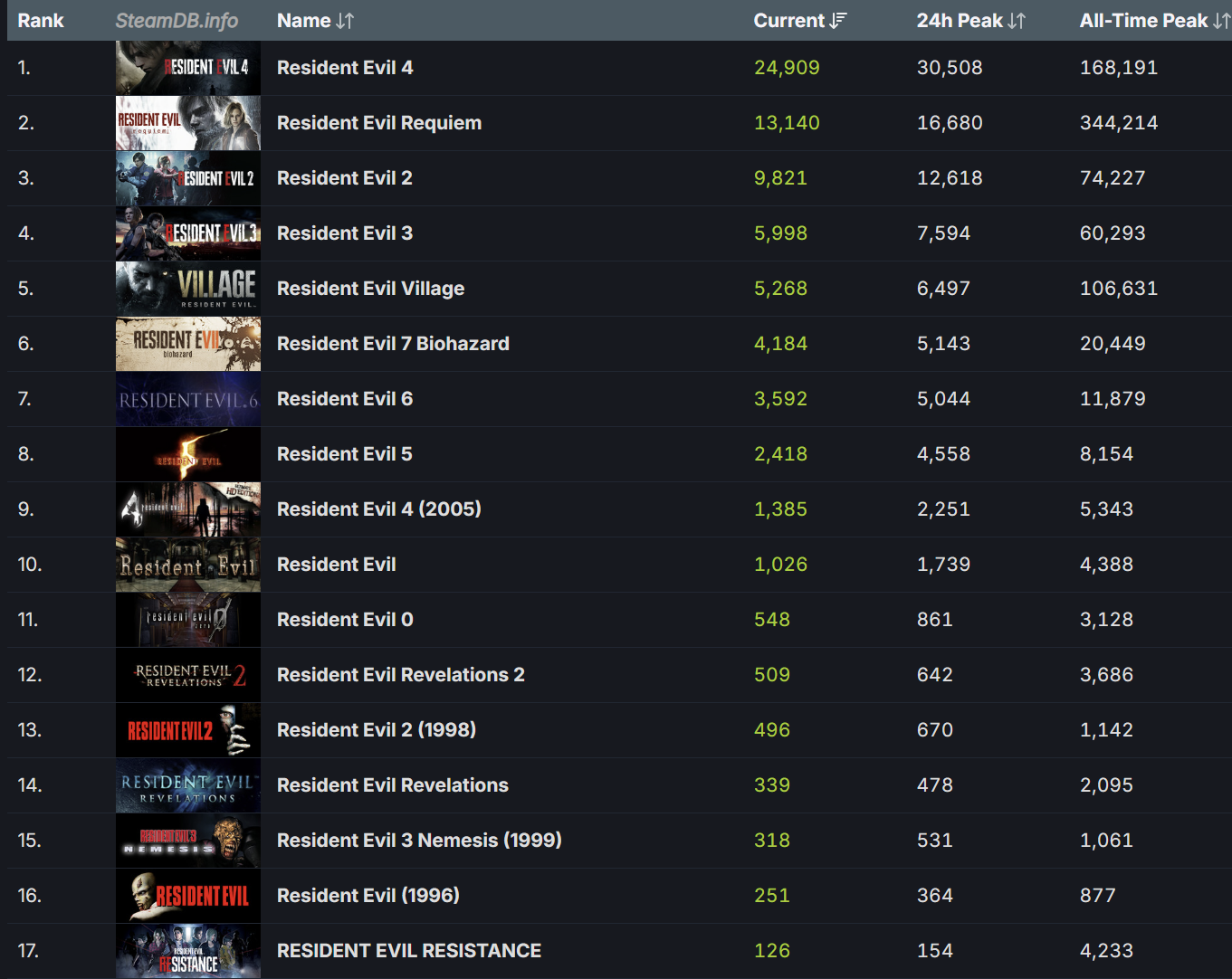The height and width of the screenshot is (979, 1232).
Task: Open the Resident Evil 4 game thumbnail
Action: tap(188, 68)
